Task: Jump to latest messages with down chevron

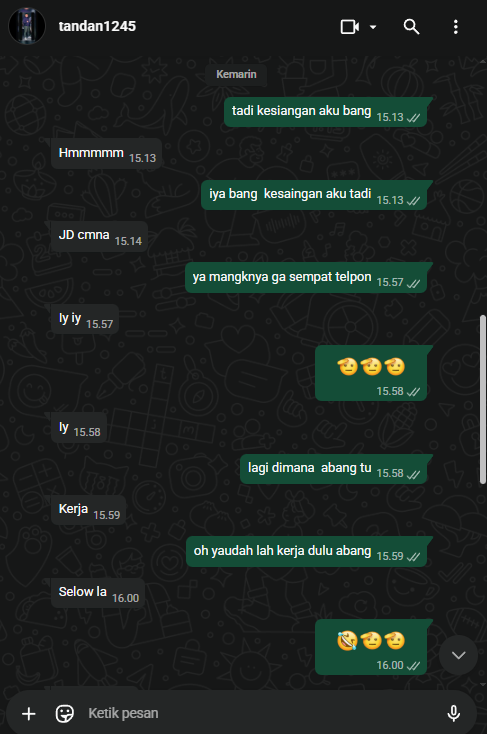Action: coord(458,655)
